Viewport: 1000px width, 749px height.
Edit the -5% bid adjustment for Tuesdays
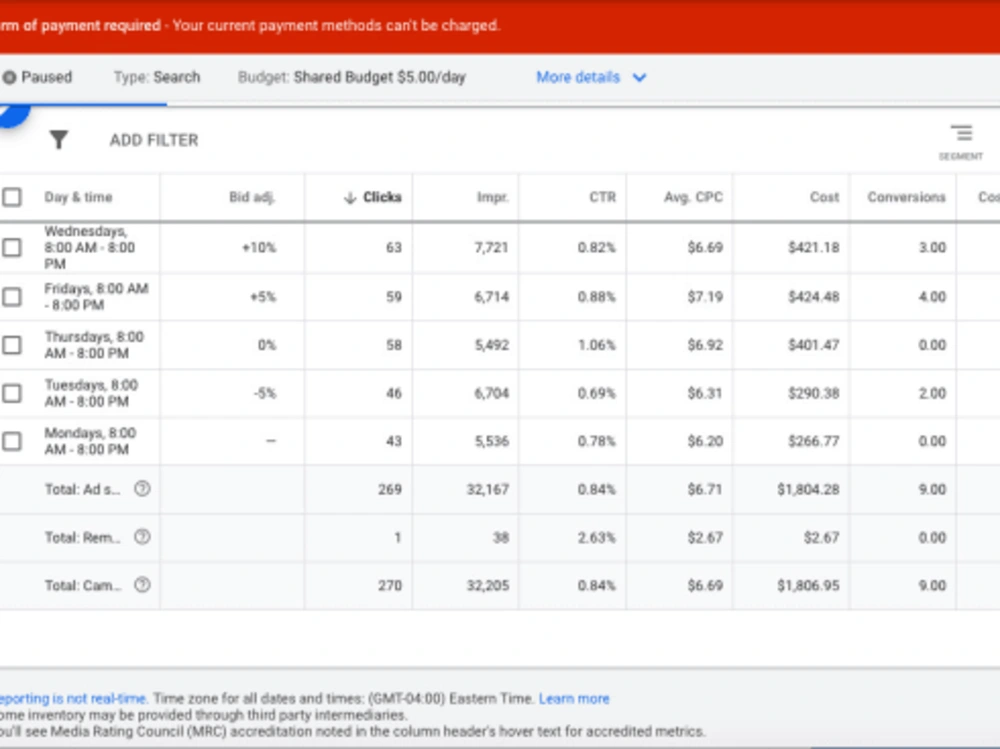(x=265, y=393)
